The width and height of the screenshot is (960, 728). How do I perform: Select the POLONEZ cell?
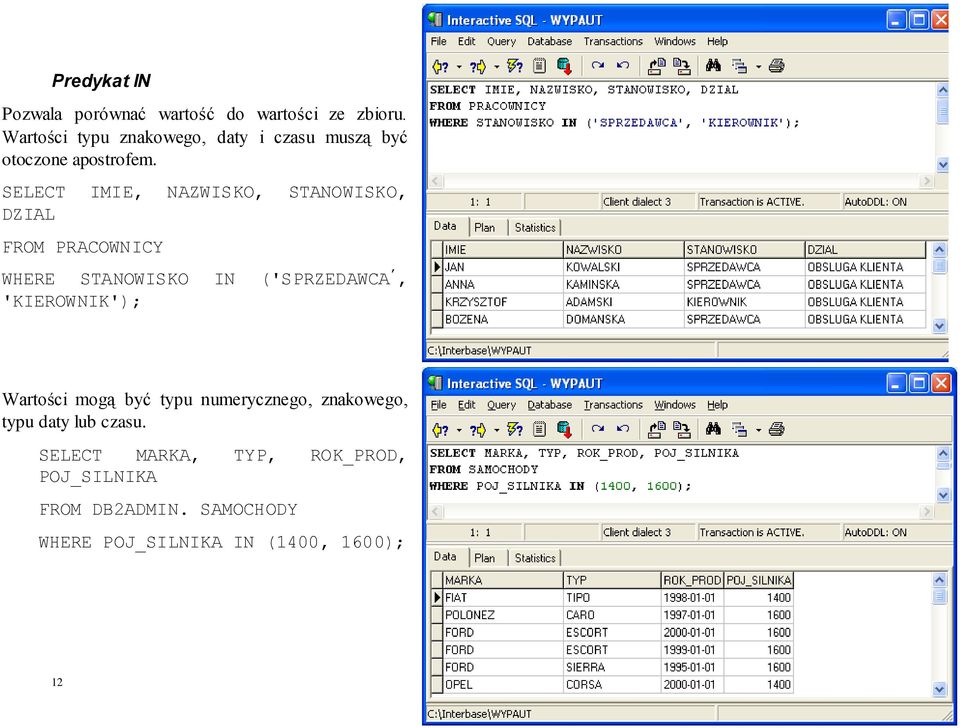point(503,615)
